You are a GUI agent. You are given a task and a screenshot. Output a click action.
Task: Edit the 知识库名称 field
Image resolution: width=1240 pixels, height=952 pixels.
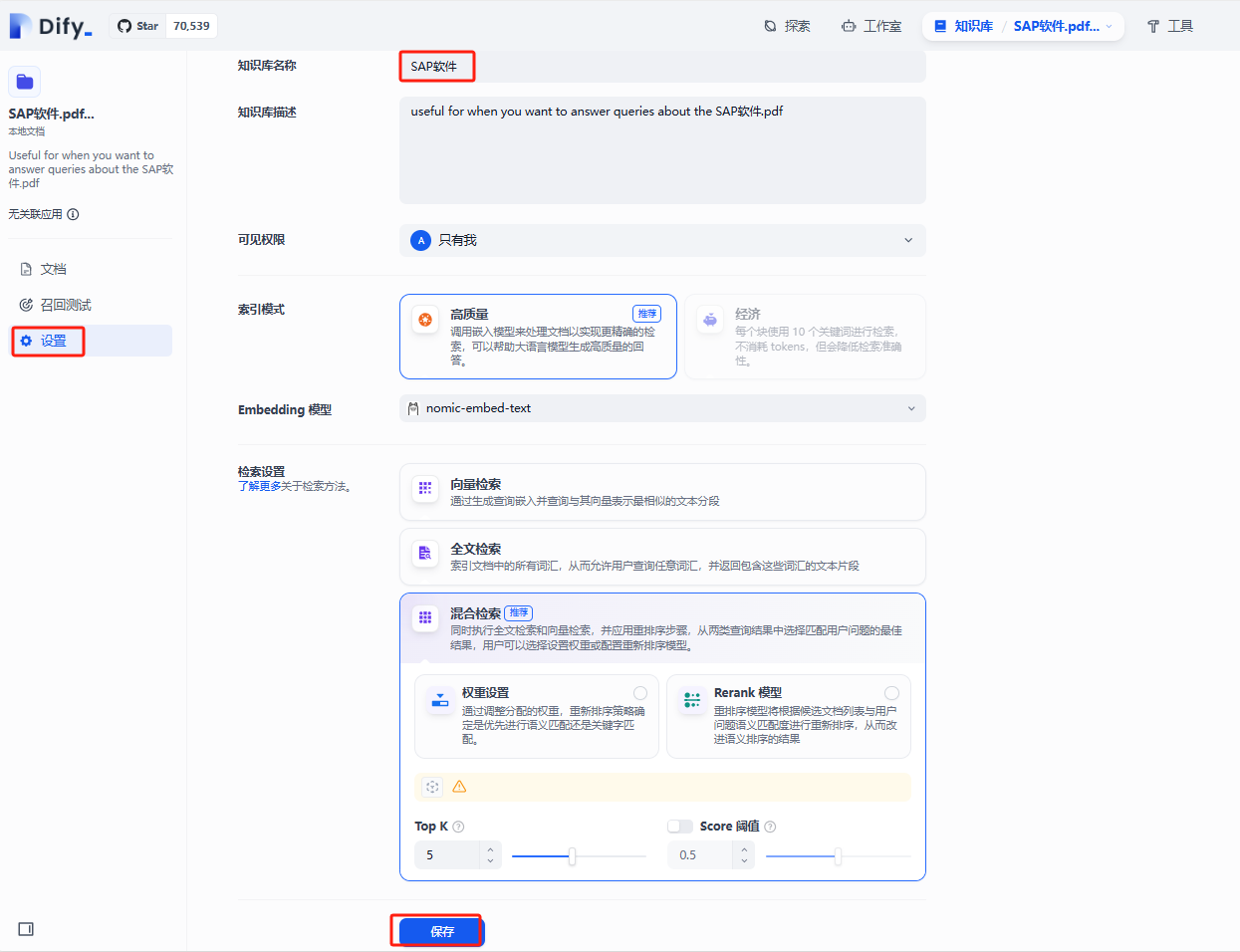click(x=662, y=67)
